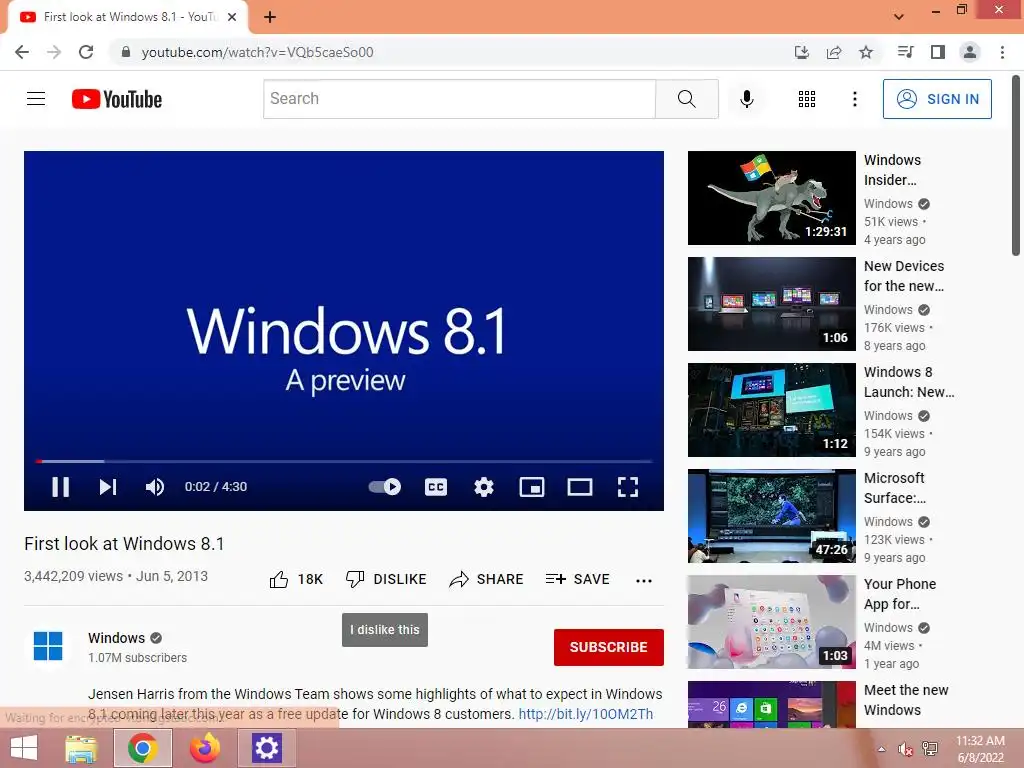Bookmark this tab with the star

[866, 52]
